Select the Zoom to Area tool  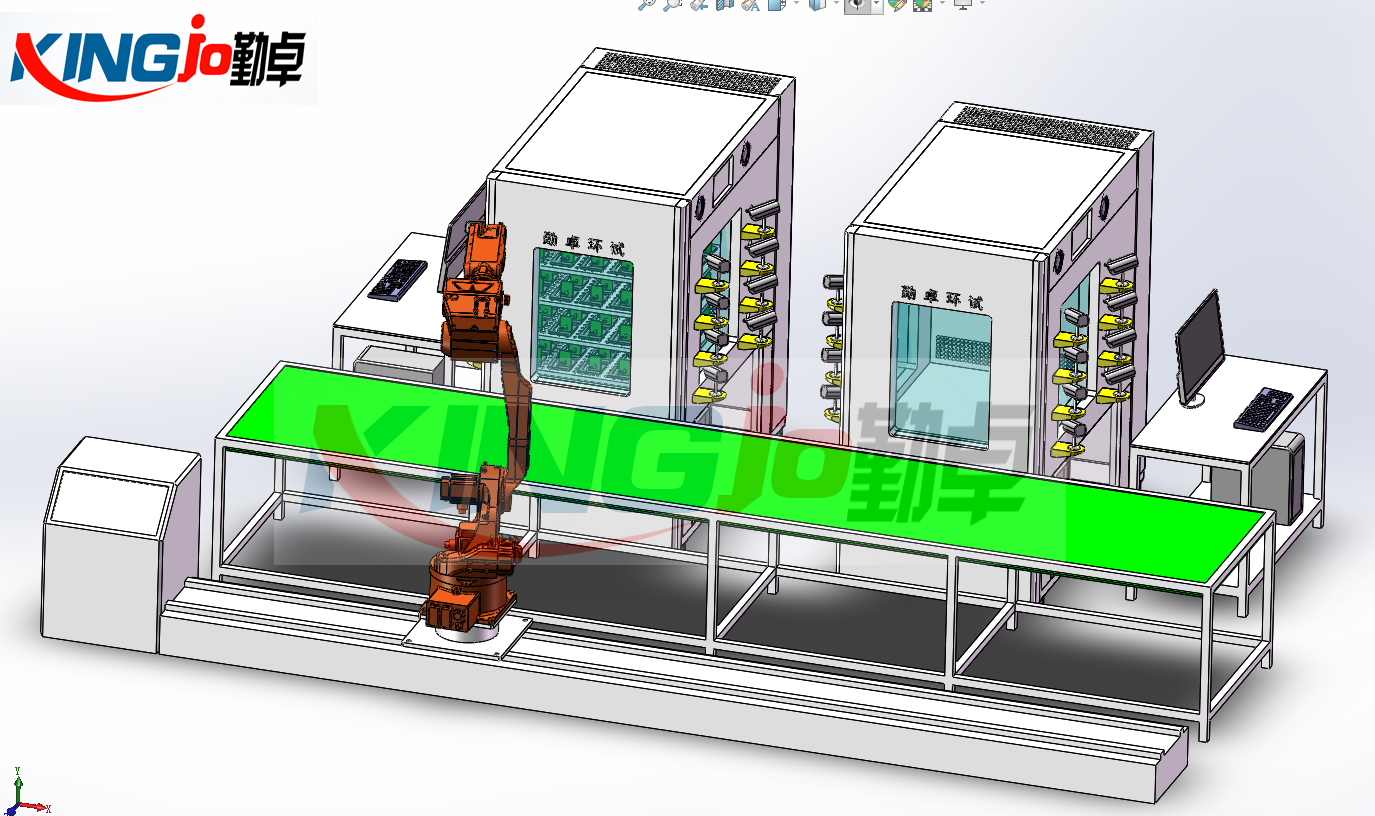[x=671, y=4]
